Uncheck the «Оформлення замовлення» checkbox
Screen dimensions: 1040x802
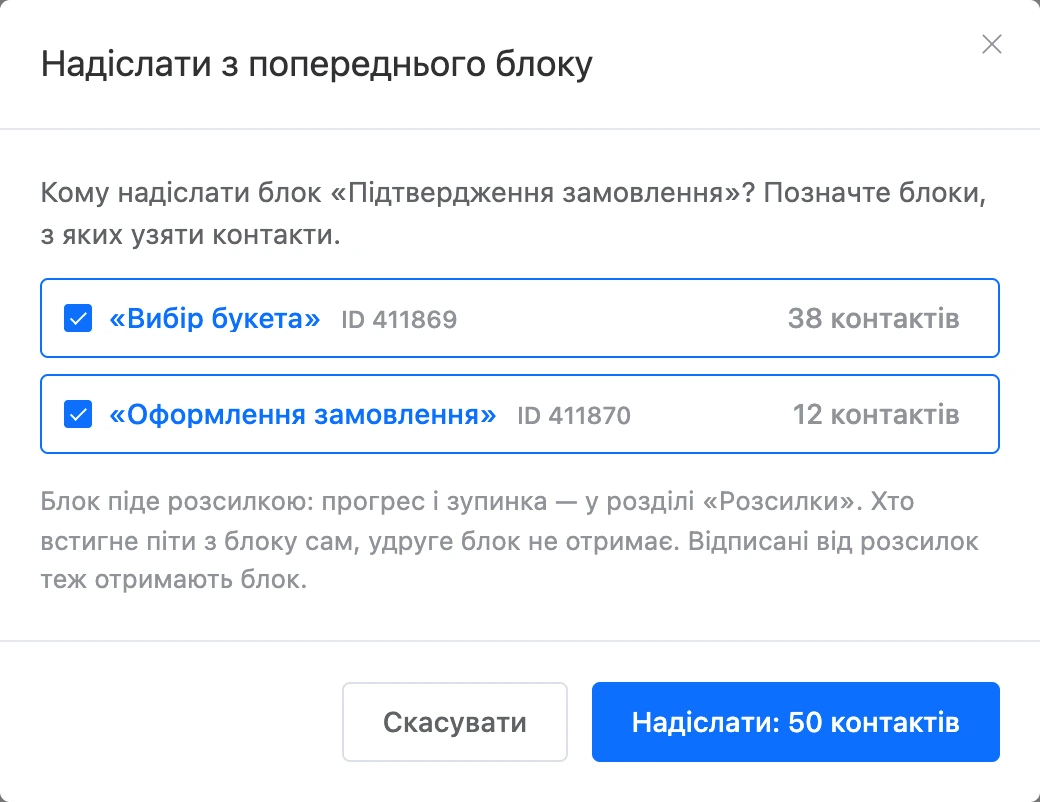78,414
